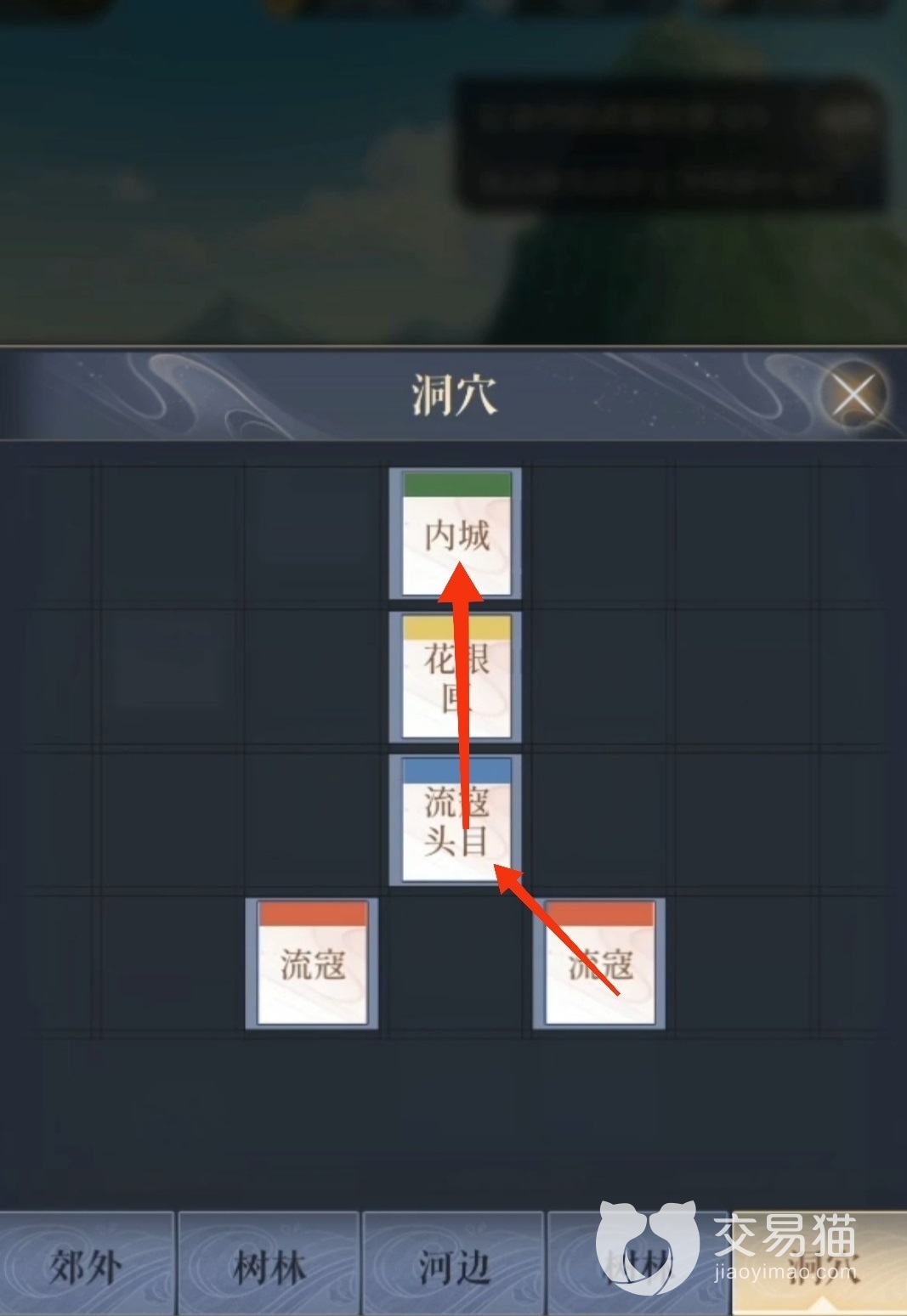Viewport: 907px width, 1316px height.
Task: Click the red header of right 流寇 card
Action: (600, 915)
